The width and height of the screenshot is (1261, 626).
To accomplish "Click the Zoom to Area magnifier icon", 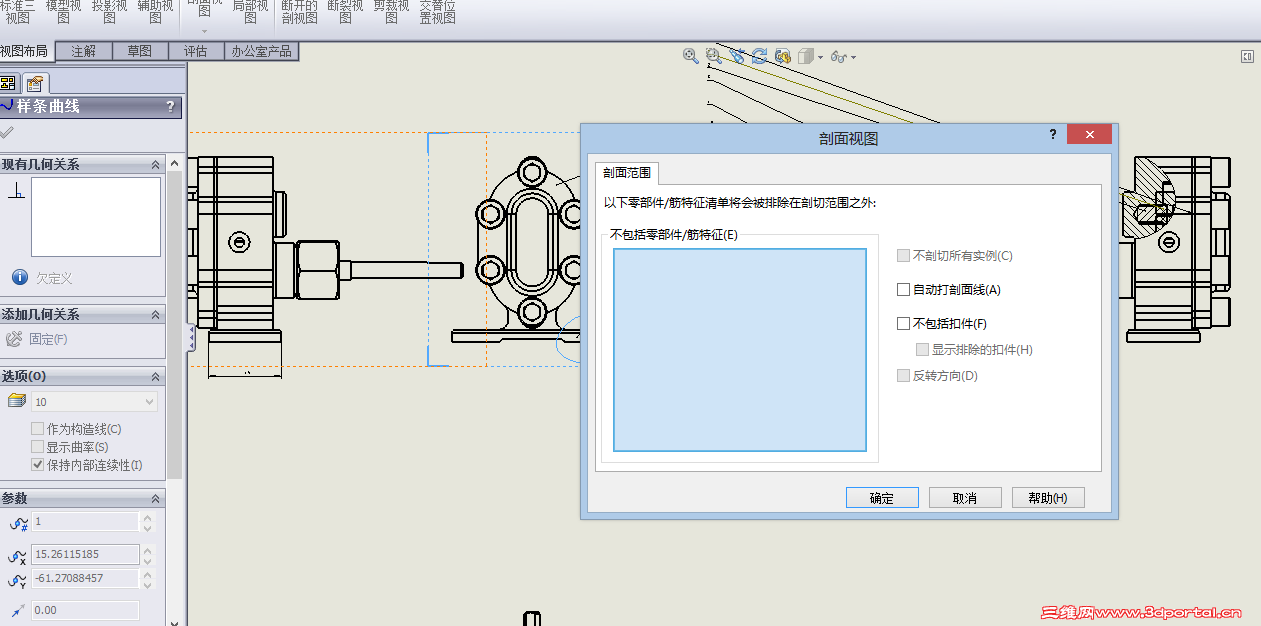I will (x=713, y=56).
